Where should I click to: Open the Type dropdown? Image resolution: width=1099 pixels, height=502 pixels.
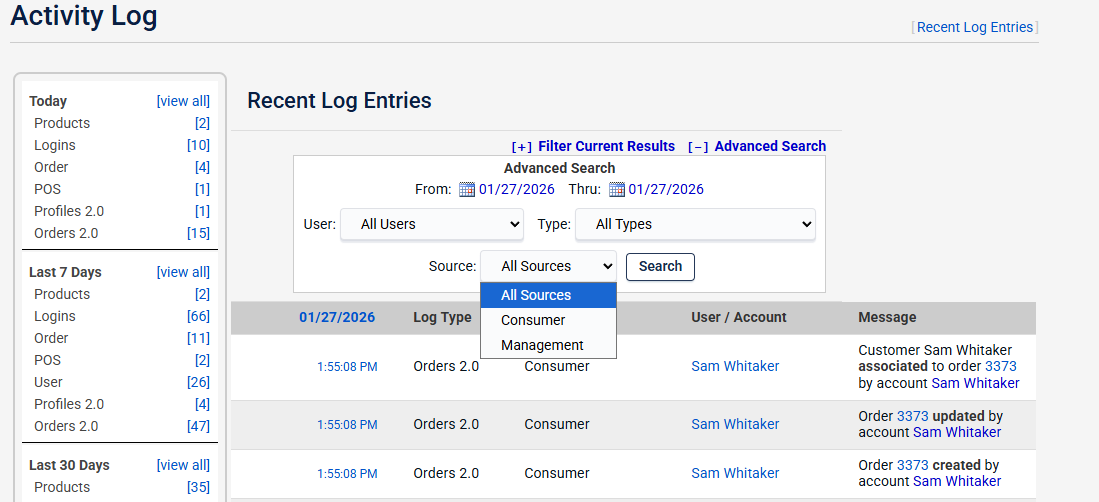[x=695, y=225]
